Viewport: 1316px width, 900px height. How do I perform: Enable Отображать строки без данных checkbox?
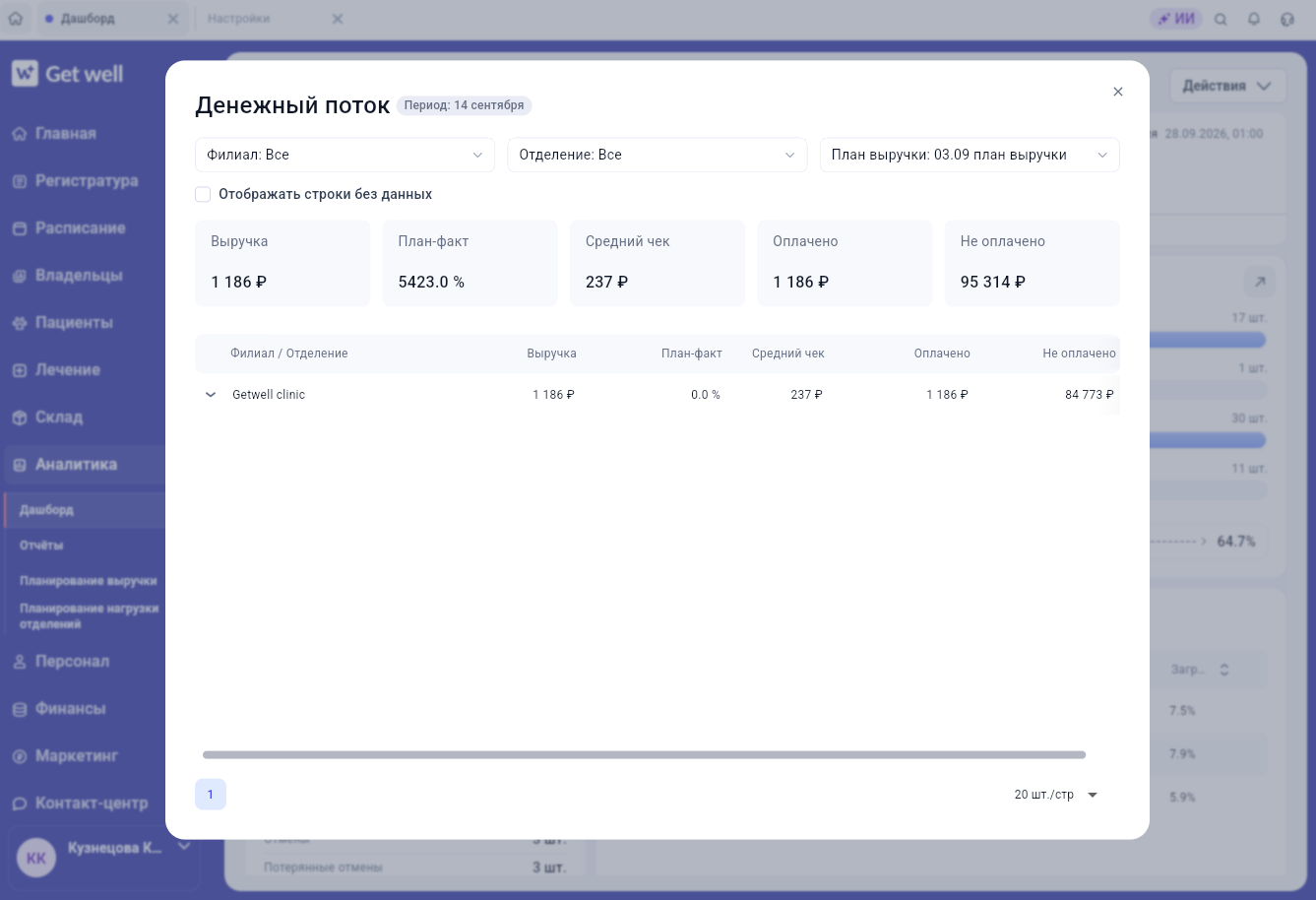pos(203,194)
